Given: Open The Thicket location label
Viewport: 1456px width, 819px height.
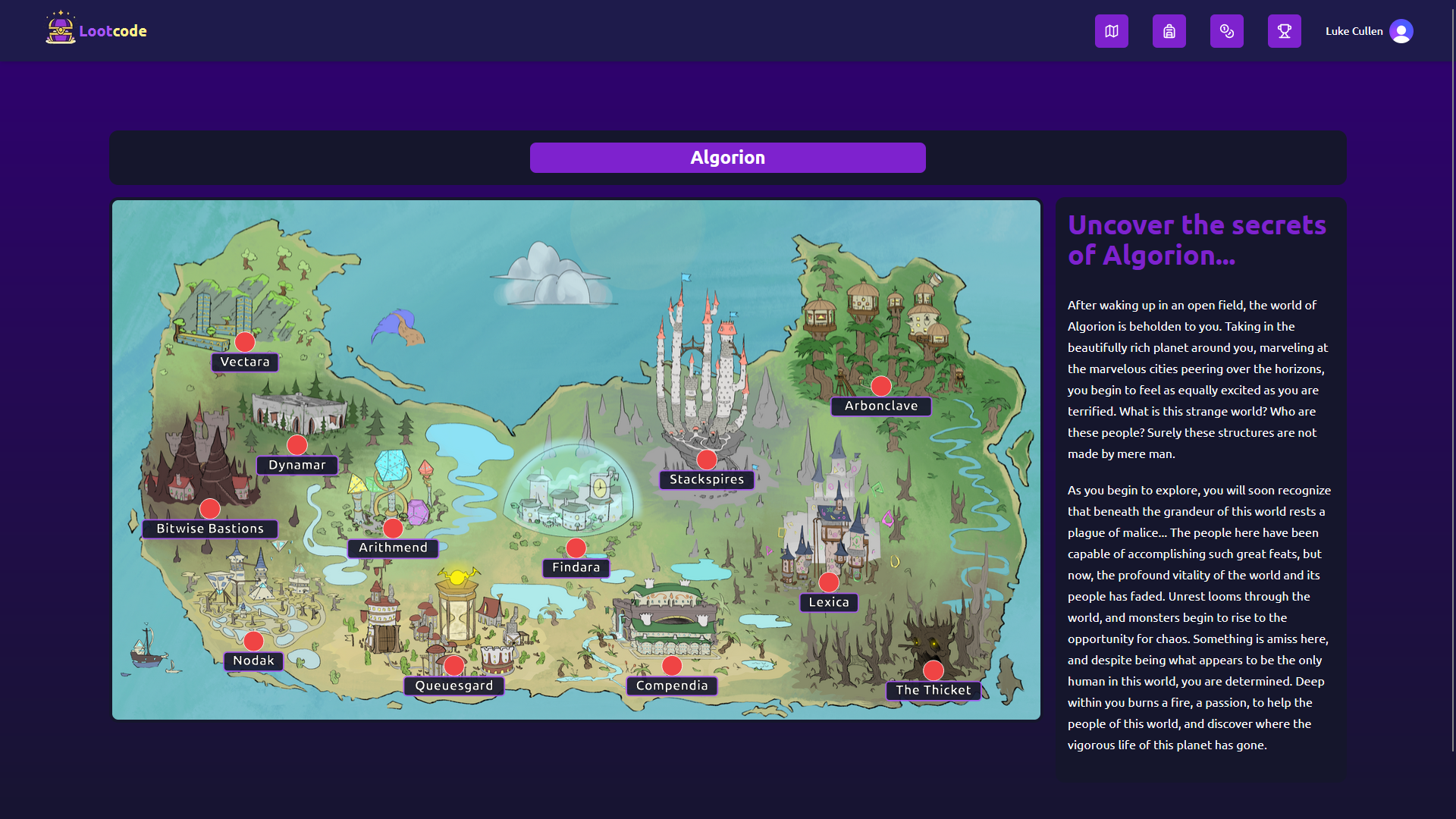Looking at the screenshot, I should click(933, 691).
